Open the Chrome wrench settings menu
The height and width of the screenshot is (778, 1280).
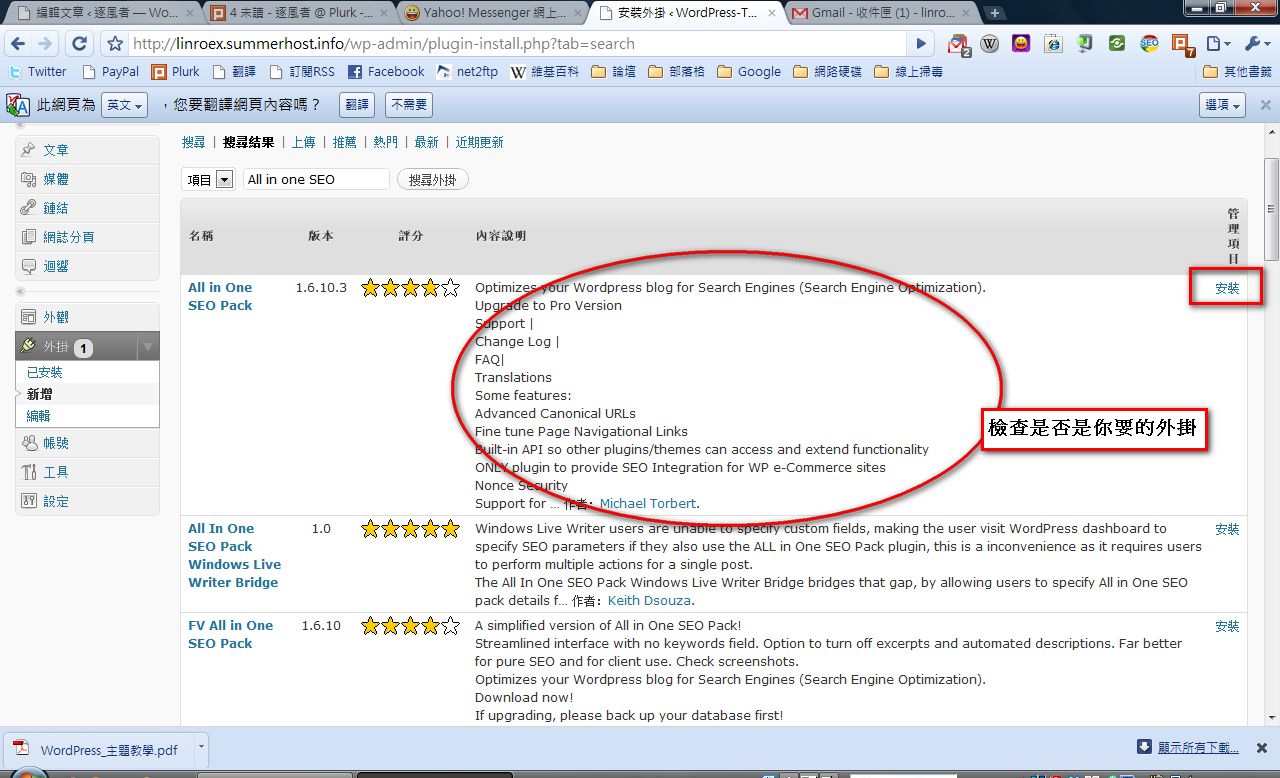[1256, 44]
